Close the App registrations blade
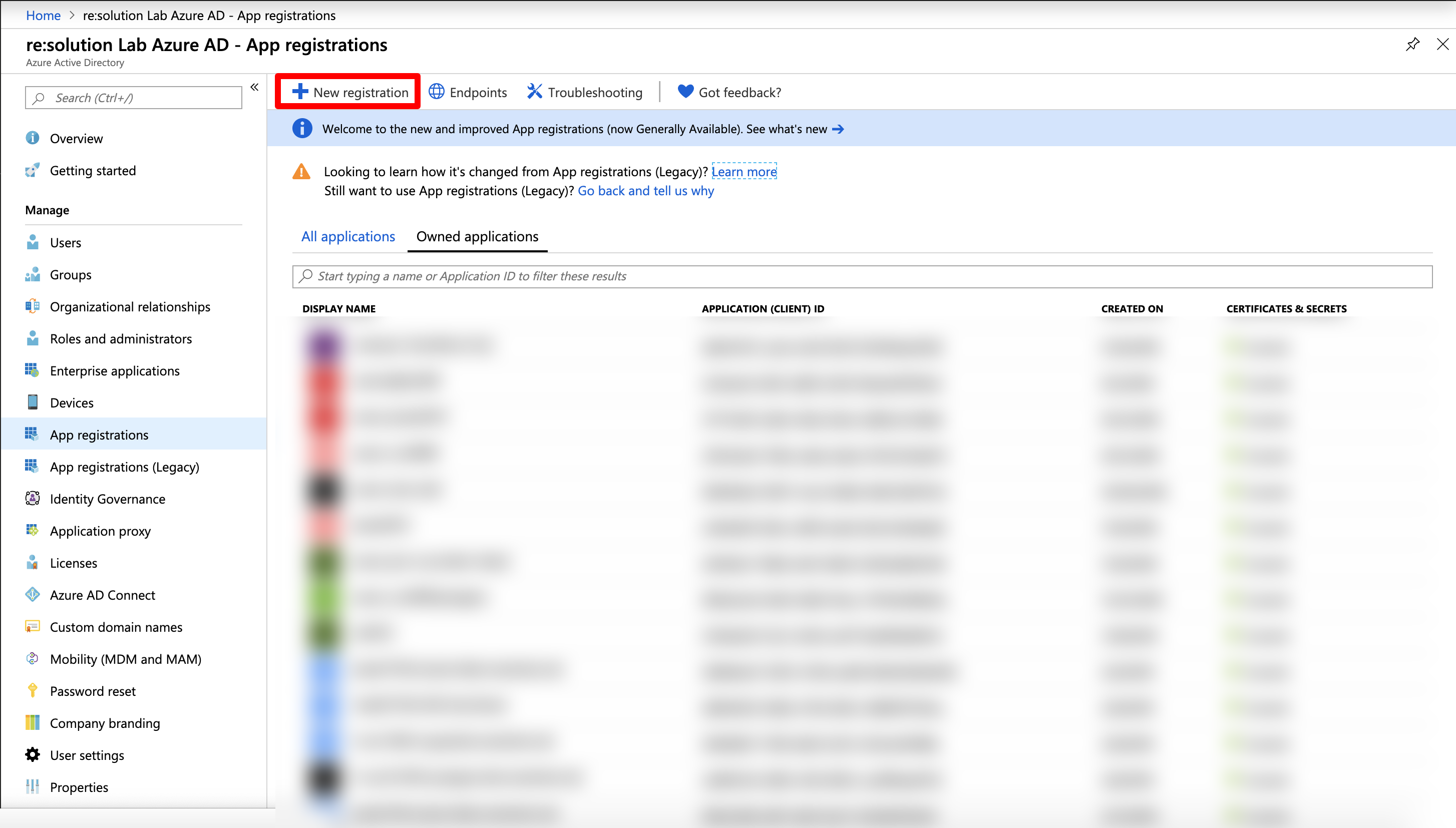Viewport: 1456px width, 828px height. click(x=1442, y=45)
